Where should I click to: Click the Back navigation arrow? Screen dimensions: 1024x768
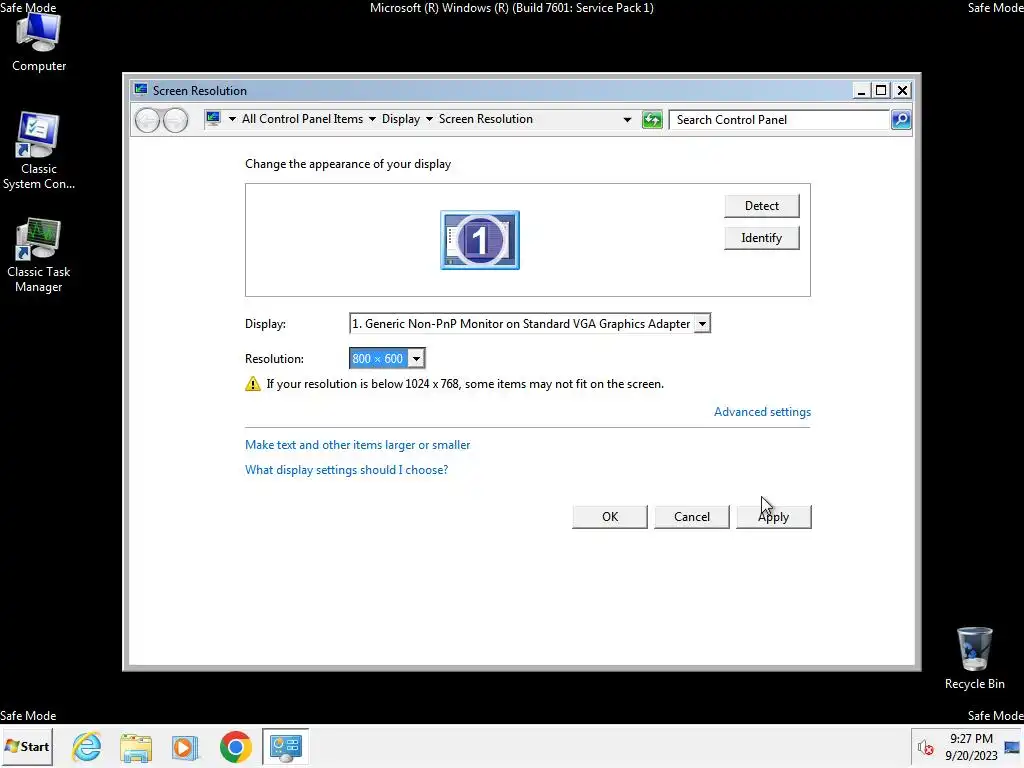pyautogui.click(x=148, y=120)
